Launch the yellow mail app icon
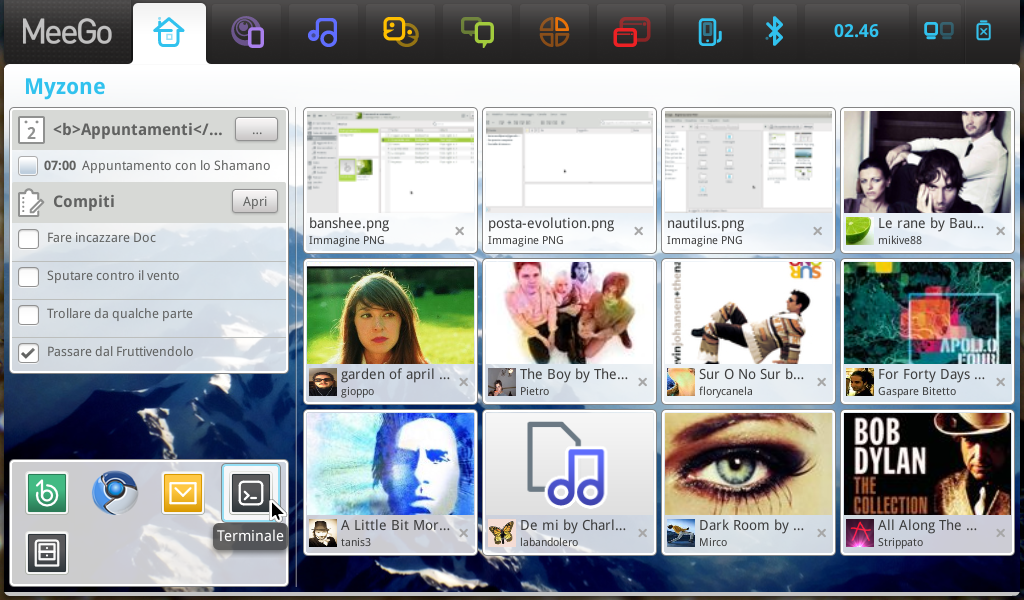This screenshot has width=1024, height=600. click(183, 493)
